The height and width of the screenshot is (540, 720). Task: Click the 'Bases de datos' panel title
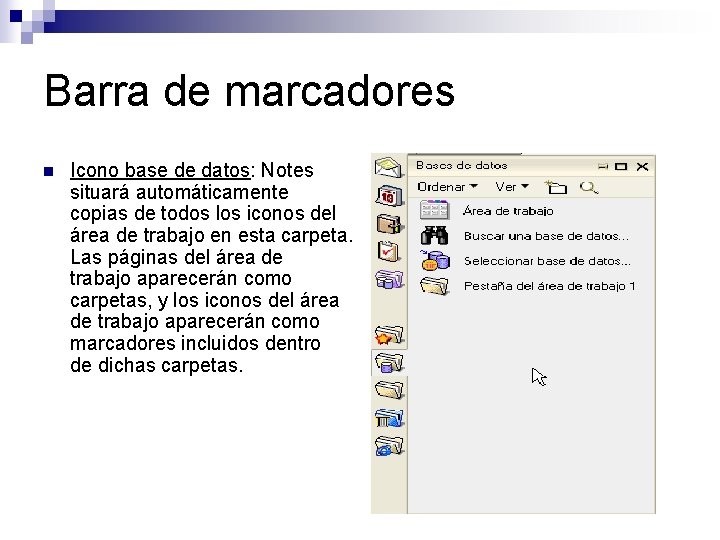[x=461, y=165]
